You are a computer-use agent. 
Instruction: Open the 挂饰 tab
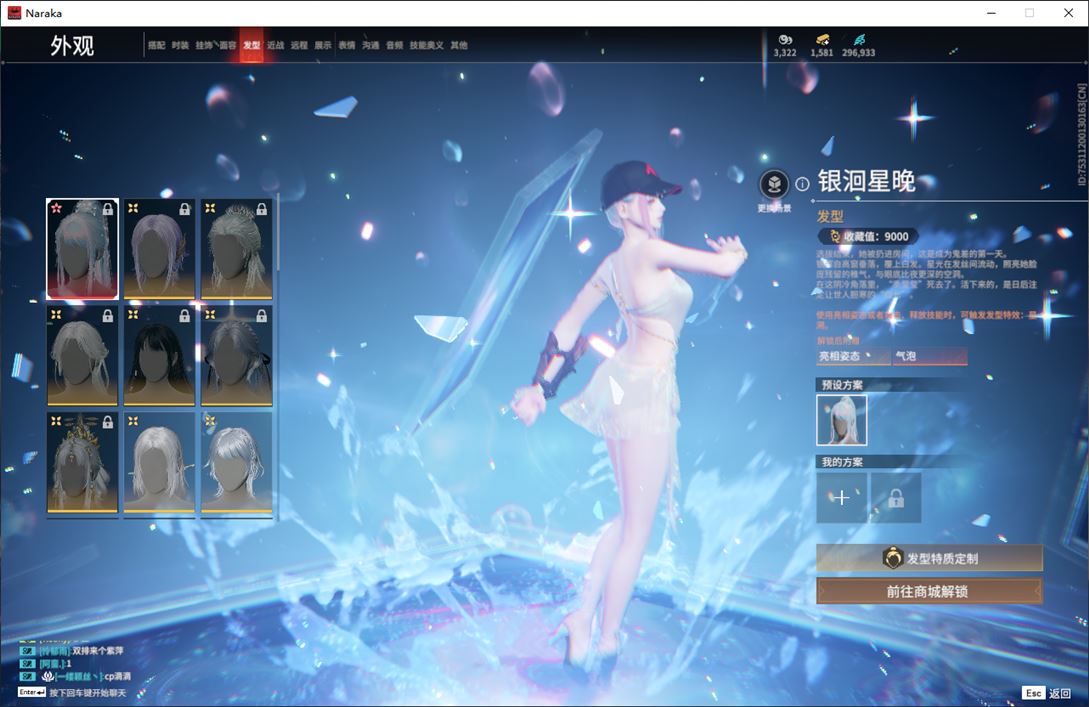click(x=203, y=45)
